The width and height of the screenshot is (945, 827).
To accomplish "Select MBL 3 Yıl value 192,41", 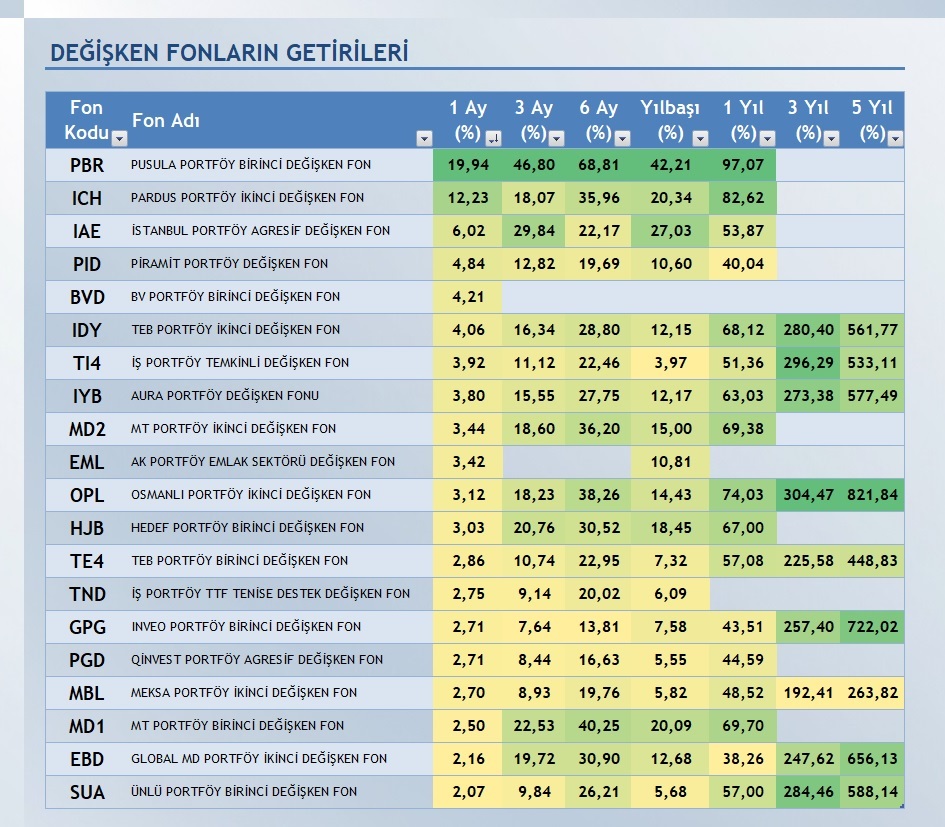I will coord(808,693).
